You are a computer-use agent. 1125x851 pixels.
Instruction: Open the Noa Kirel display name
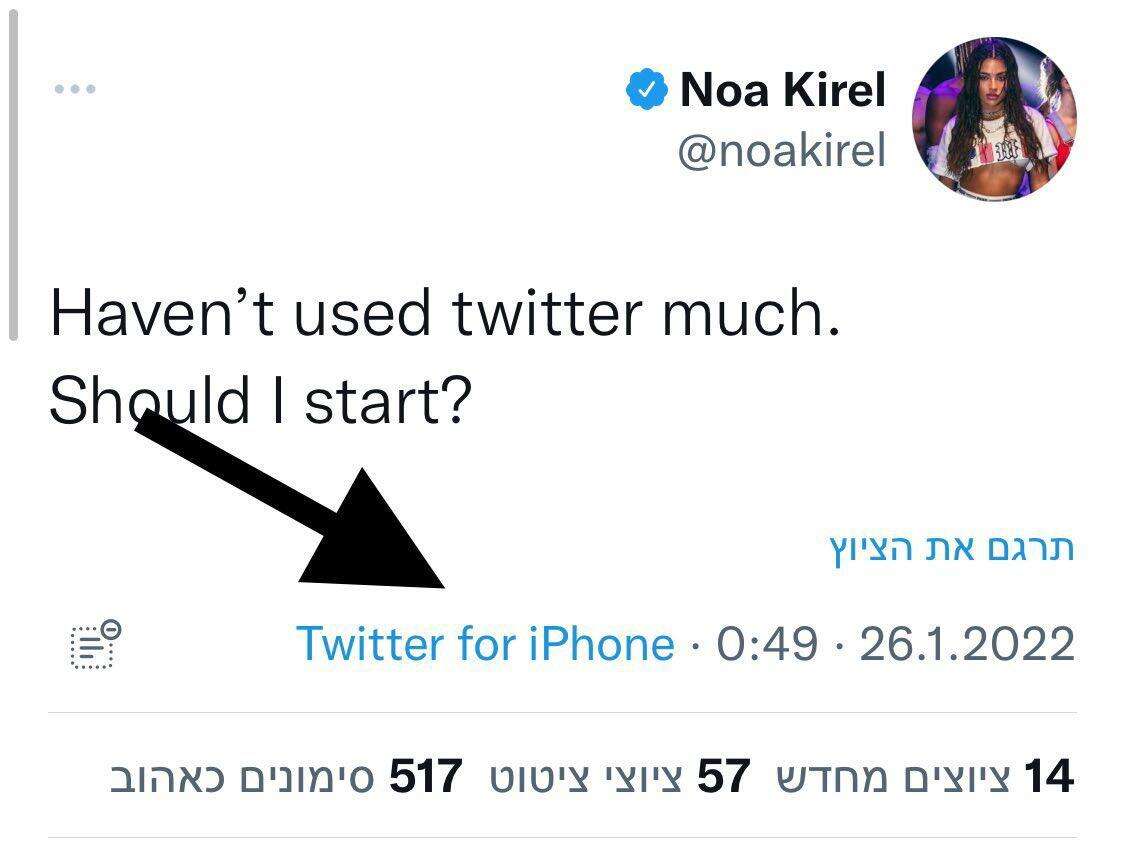click(x=783, y=91)
